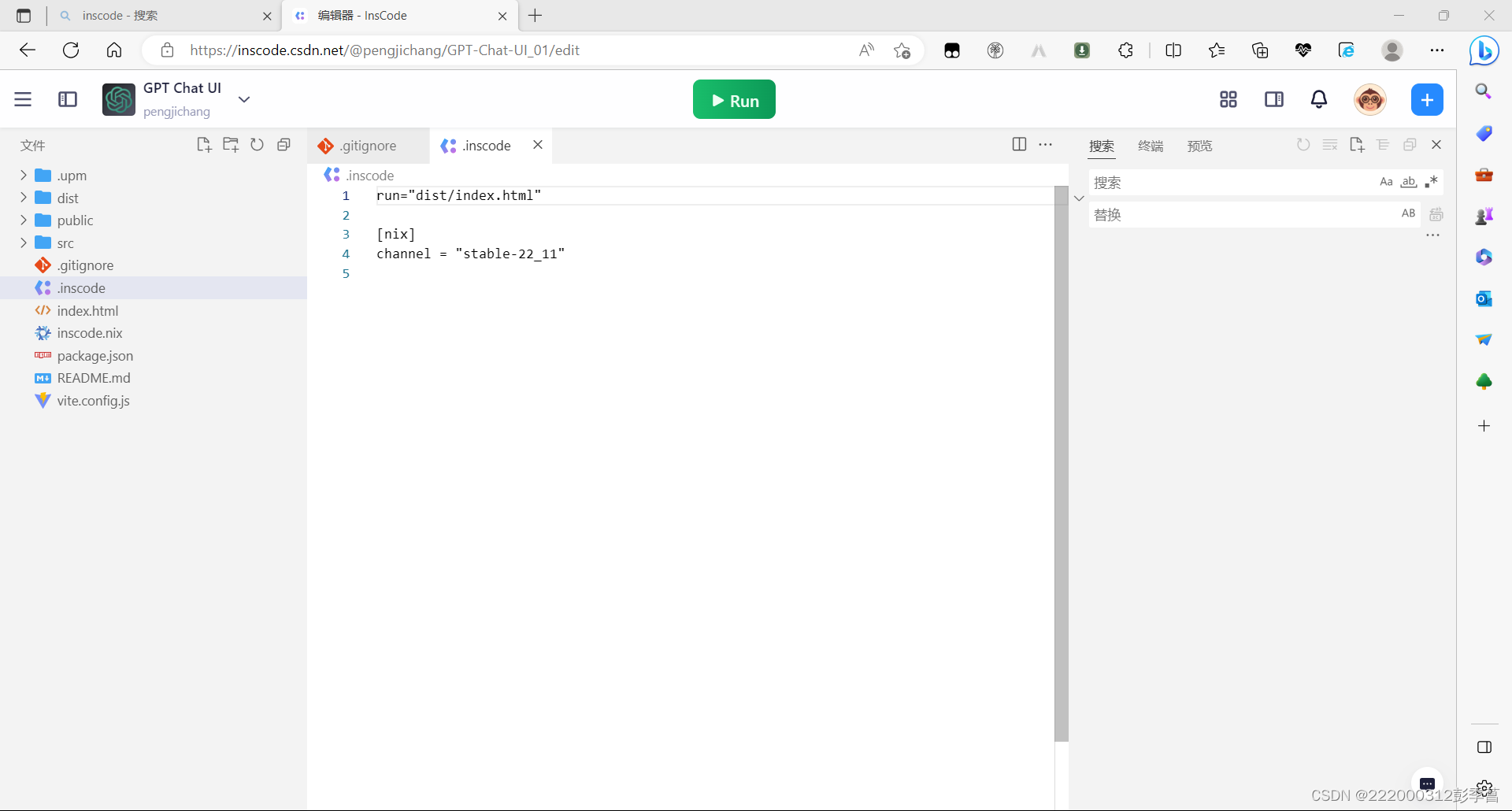Image resolution: width=1512 pixels, height=811 pixels.
Task: Open package.json file
Action: [154, 356]
